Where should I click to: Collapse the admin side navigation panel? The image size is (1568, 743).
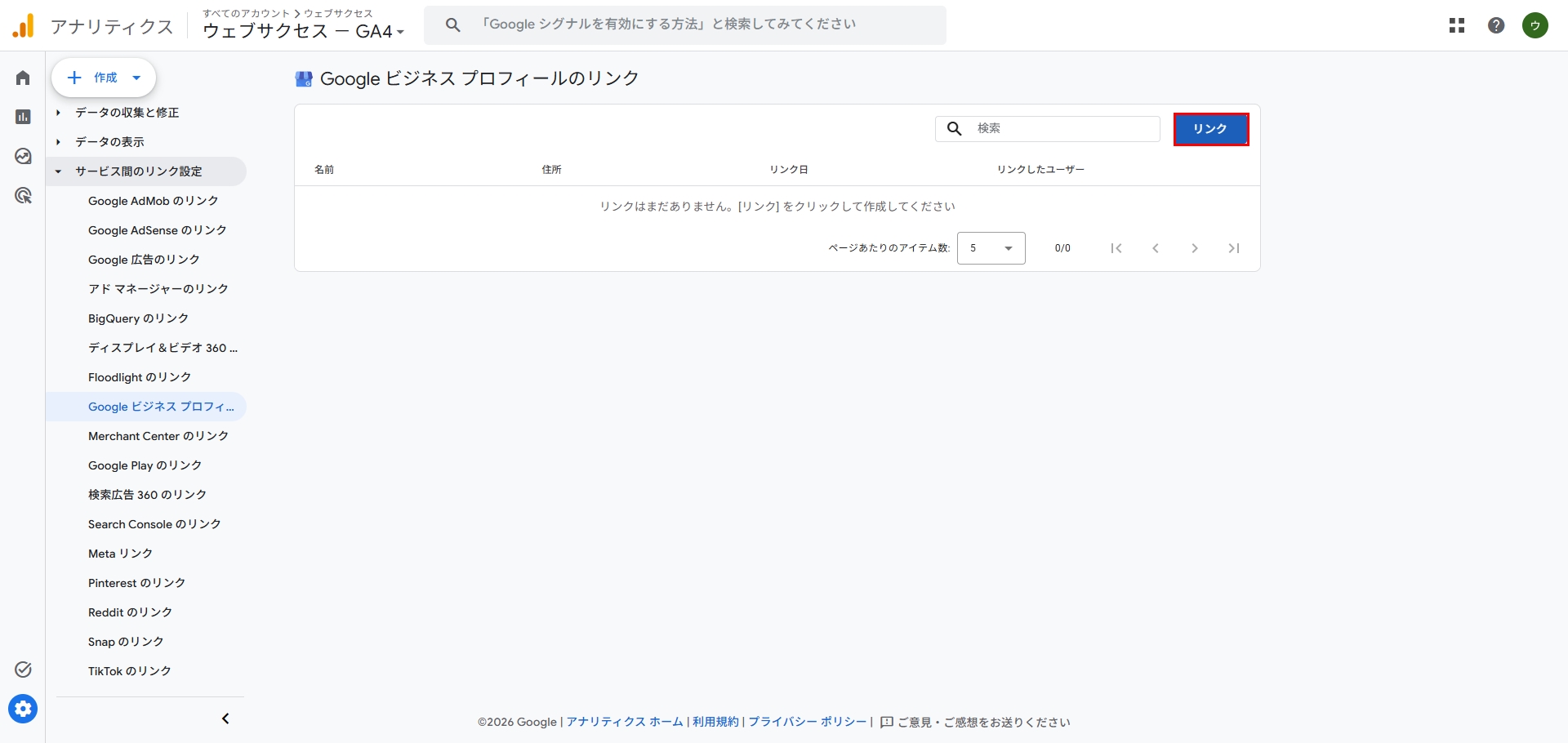pos(225,719)
